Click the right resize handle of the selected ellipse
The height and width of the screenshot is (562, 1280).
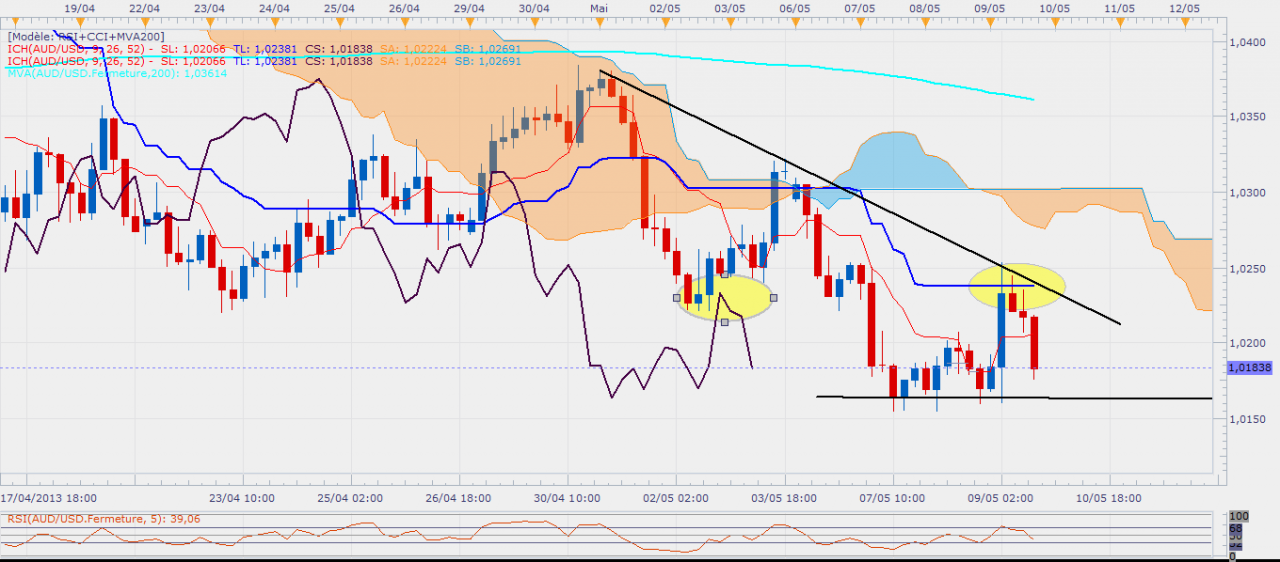(773, 297)
